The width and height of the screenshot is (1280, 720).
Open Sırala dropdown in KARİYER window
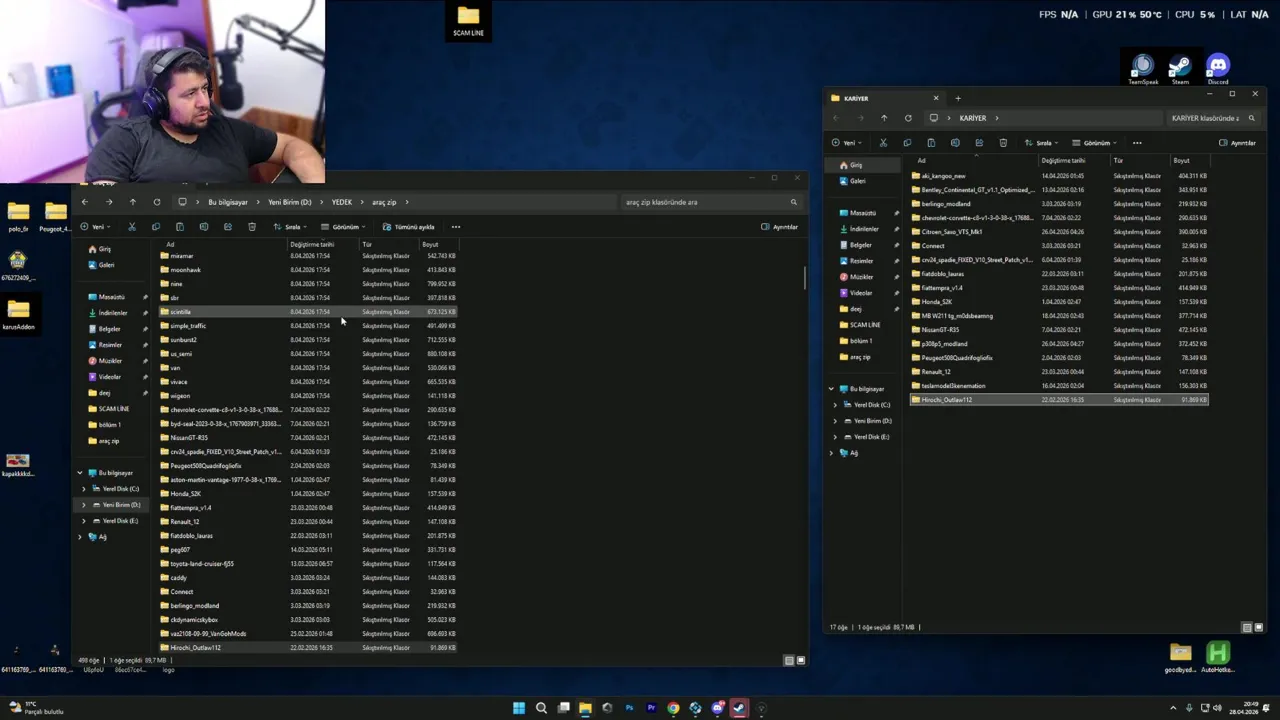tap(1041, 143)
